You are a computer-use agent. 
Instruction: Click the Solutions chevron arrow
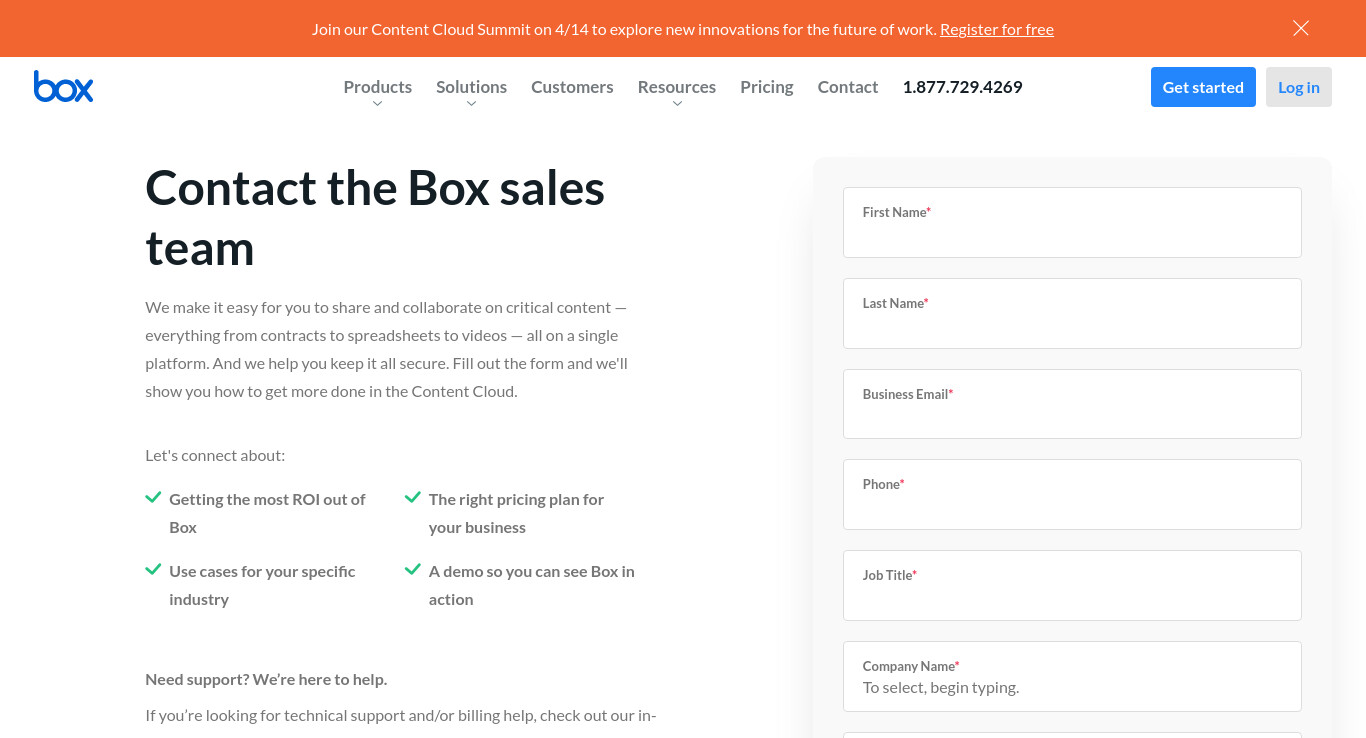(471, 104)
